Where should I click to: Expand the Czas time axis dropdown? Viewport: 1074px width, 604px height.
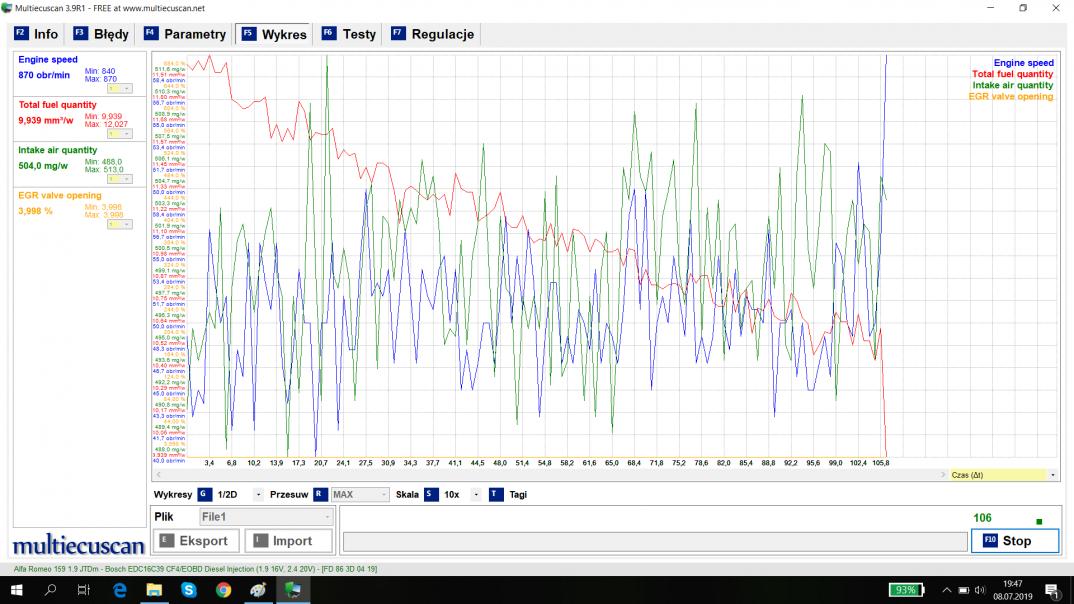pyautogui.click(x=1053, y=475)
